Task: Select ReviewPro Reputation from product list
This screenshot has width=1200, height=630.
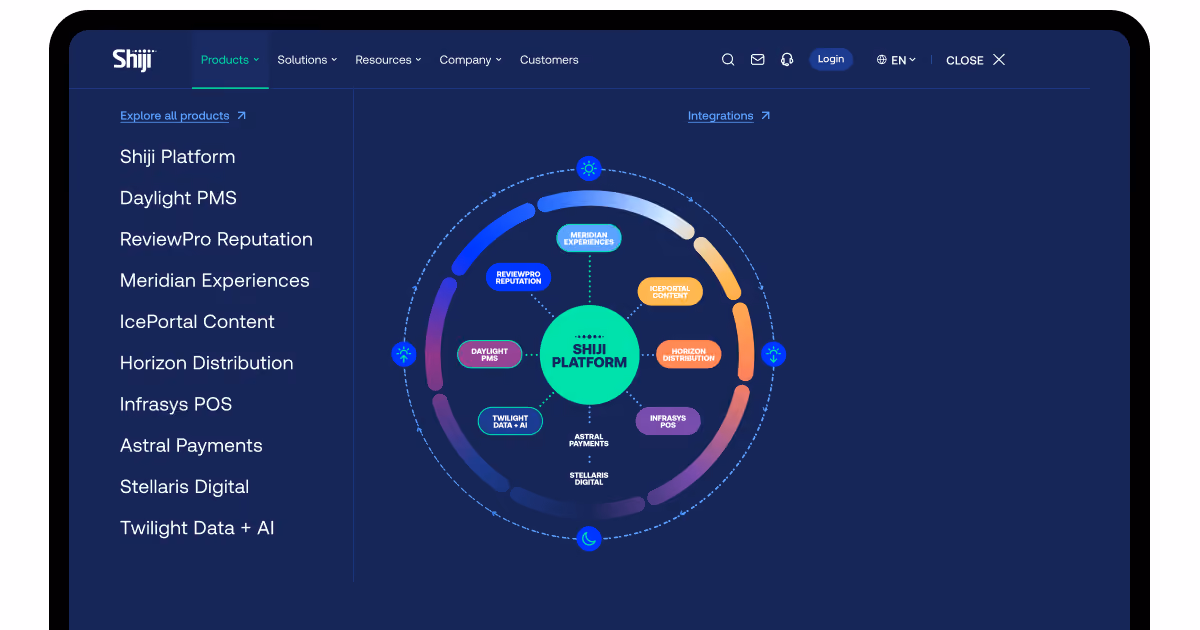Action: pos(216,239)
